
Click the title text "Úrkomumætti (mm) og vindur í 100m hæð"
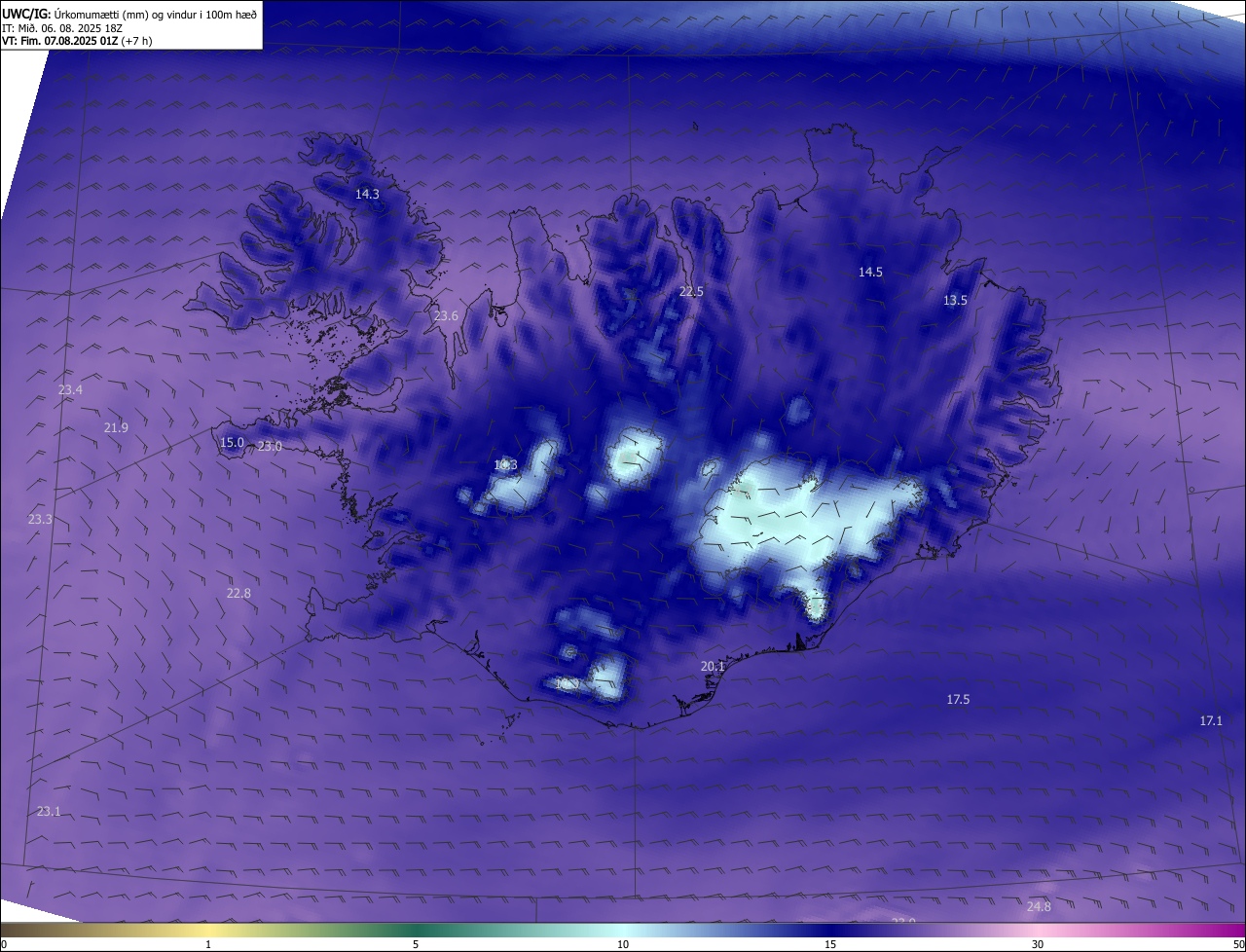[156, 14]
